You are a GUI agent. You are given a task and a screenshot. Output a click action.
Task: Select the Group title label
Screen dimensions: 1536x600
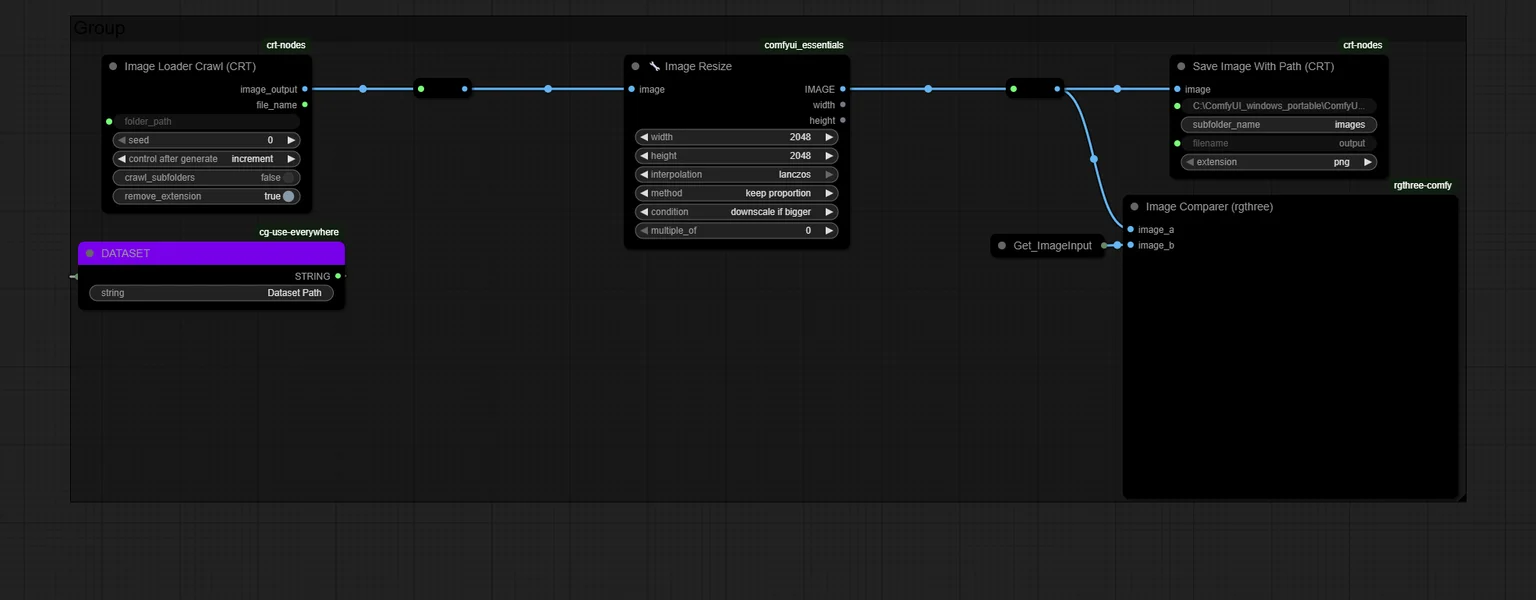(99, 29)
